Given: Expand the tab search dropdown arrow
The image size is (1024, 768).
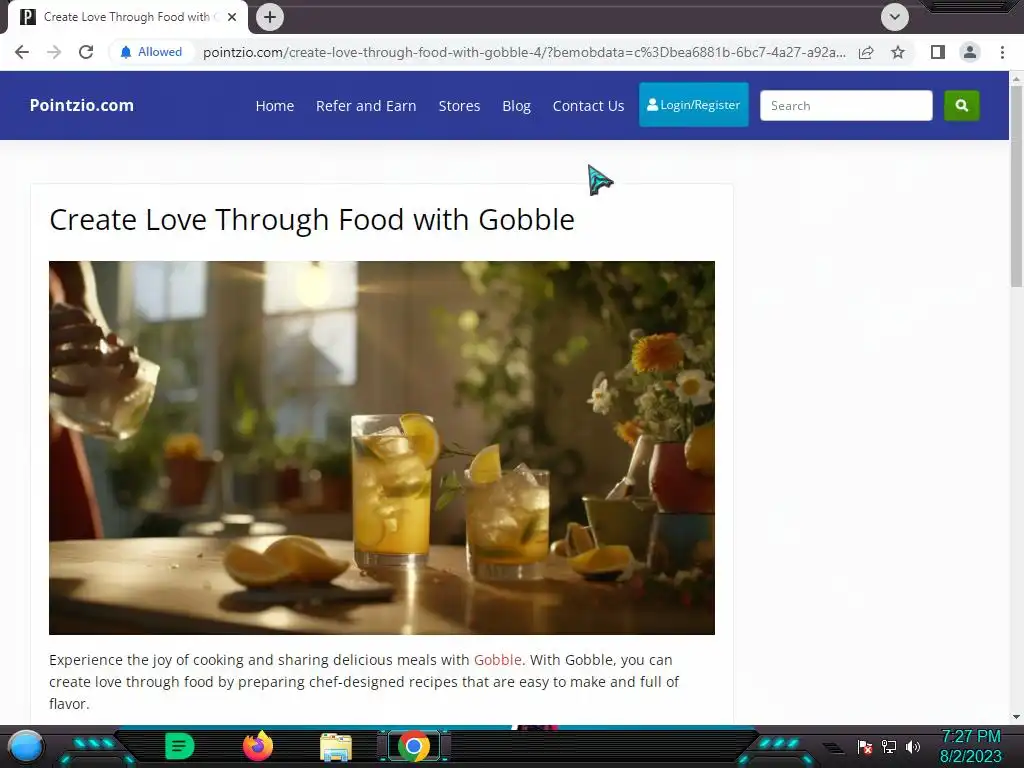Looking at the screenshot, I should (x=895, y=17).
